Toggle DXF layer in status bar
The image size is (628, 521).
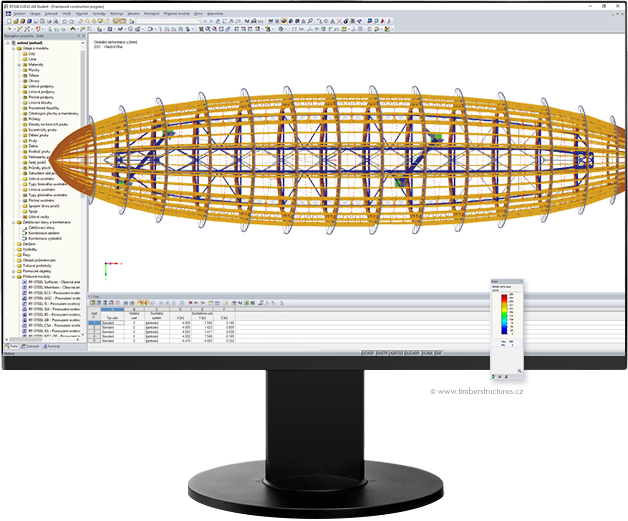[x=439, y=353]
